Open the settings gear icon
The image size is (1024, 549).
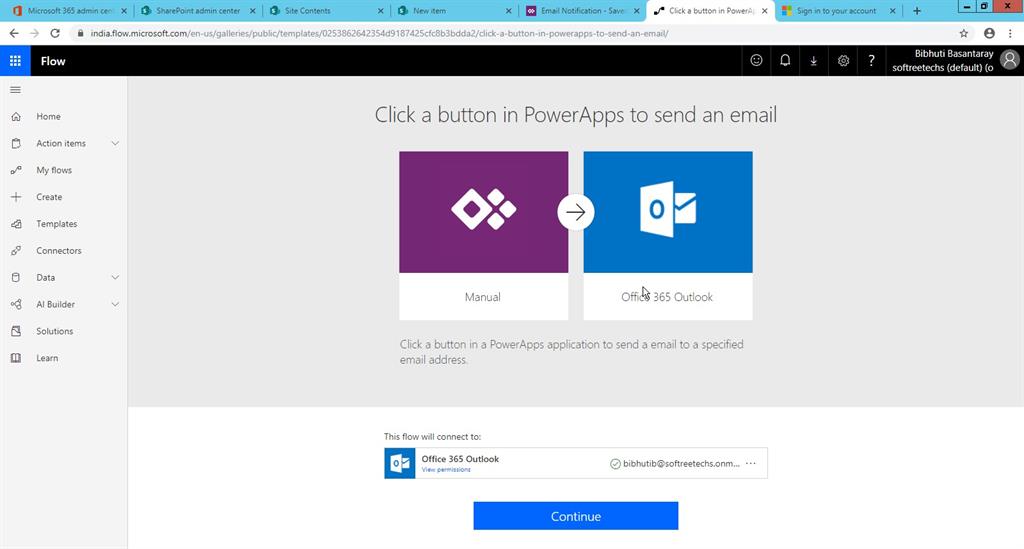843,61
